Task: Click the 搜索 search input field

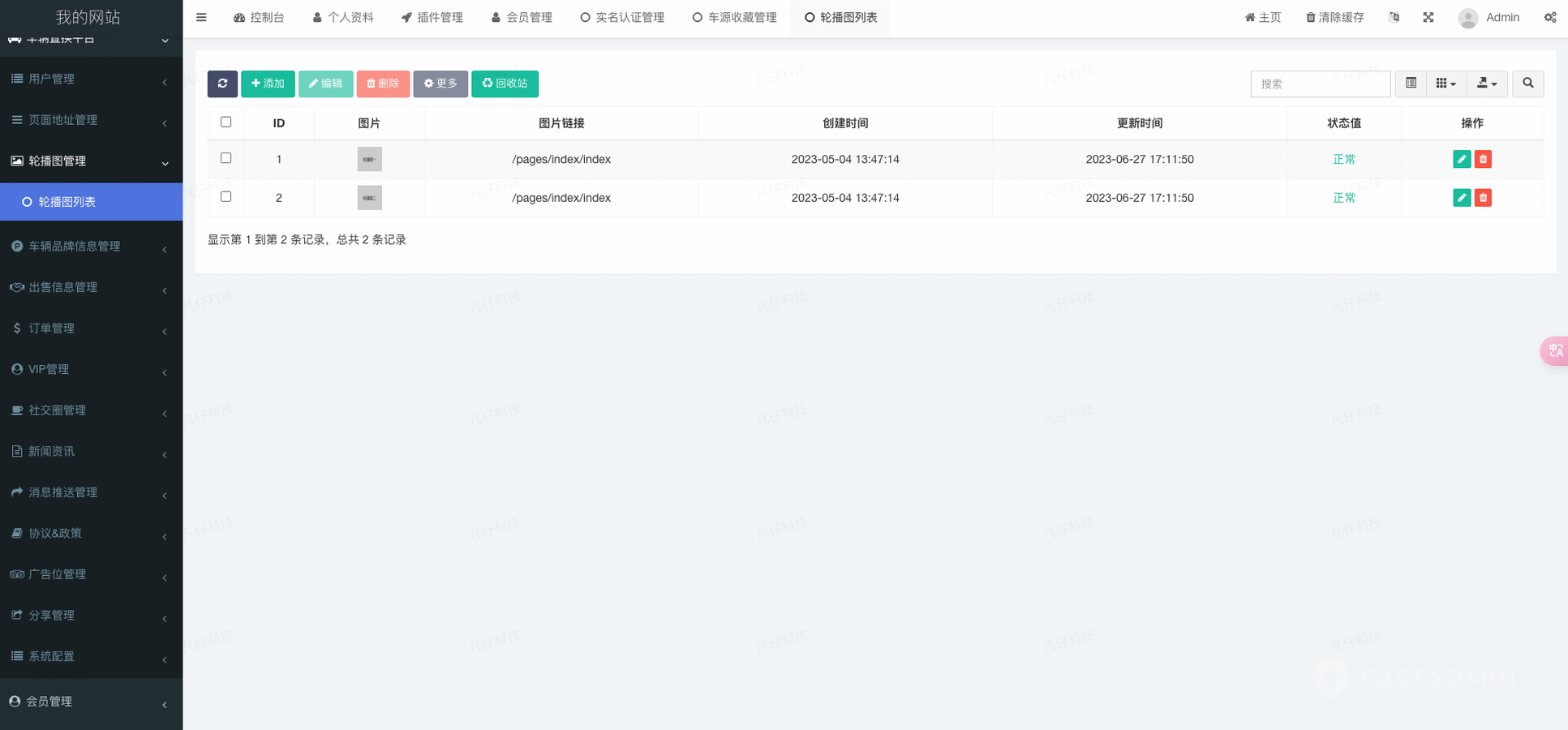Action: [x=1320, y=84]
